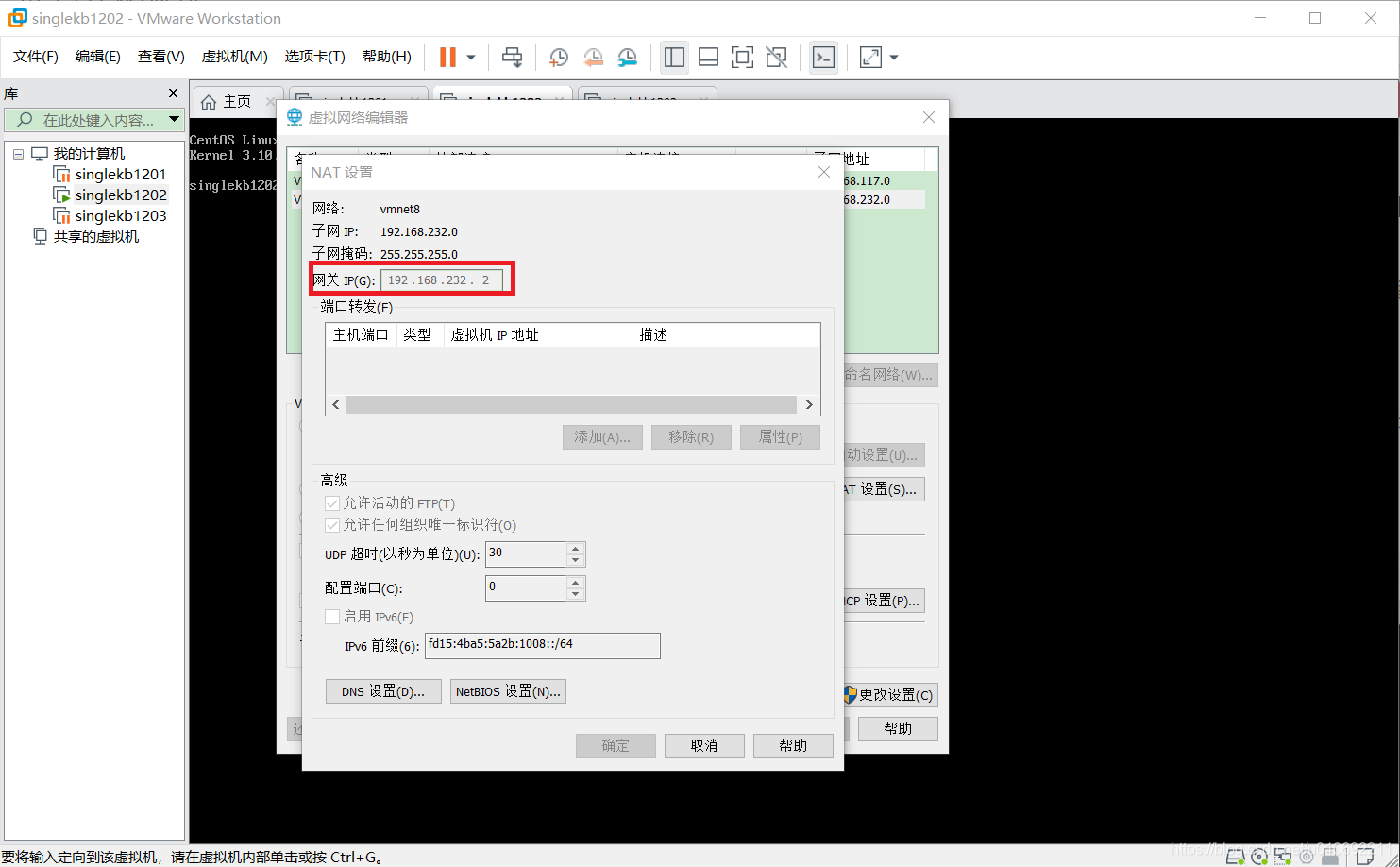
Task: Select singlekb1201 in the library tree
Action: click(x=121, y=175)
